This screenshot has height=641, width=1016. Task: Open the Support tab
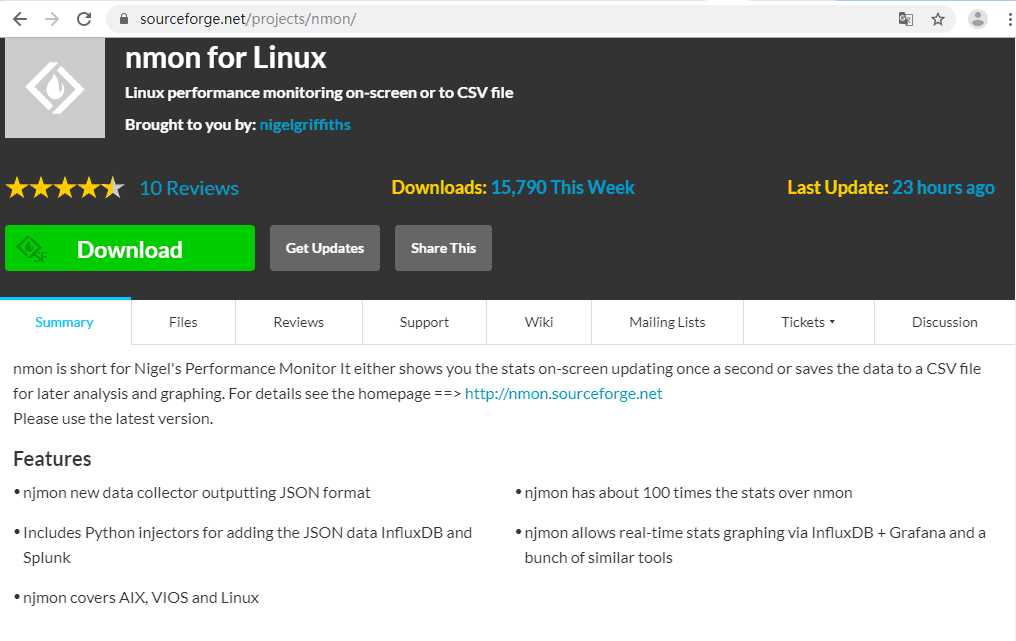click(424, 322)
